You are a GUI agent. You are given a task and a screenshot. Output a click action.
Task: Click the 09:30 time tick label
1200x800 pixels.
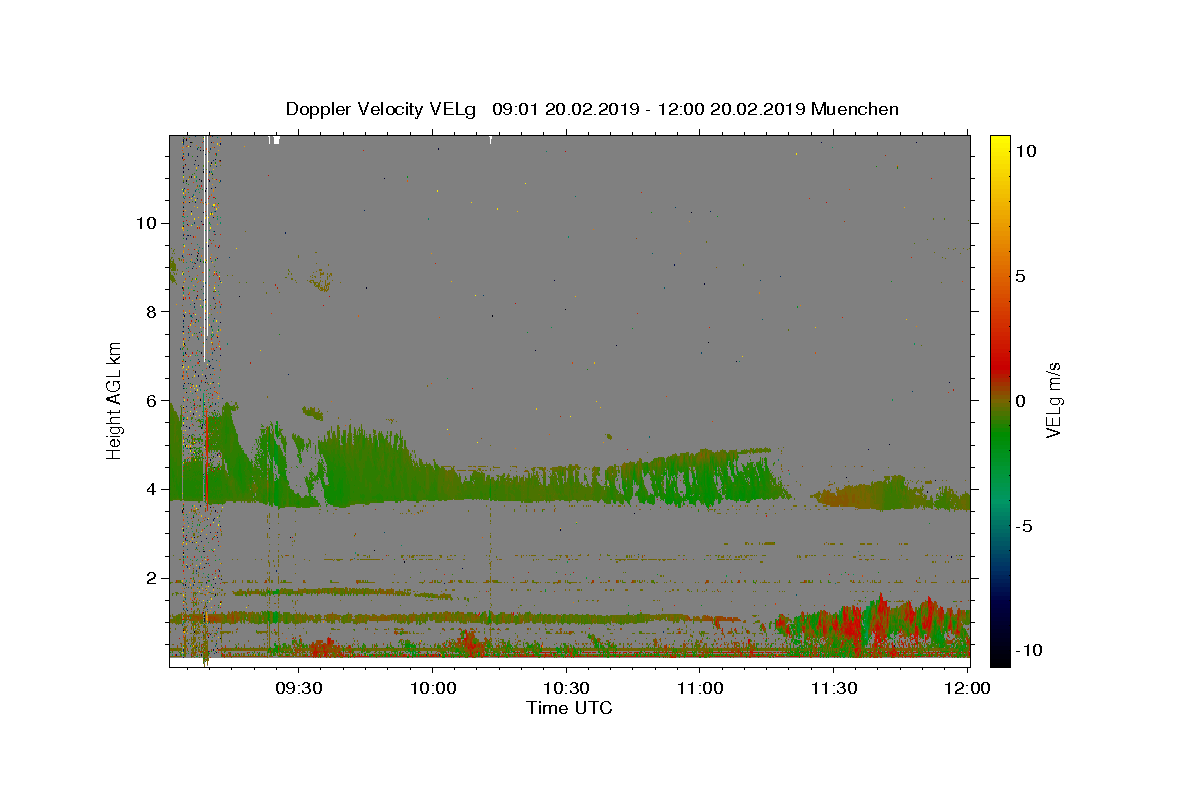coord(299,688)
